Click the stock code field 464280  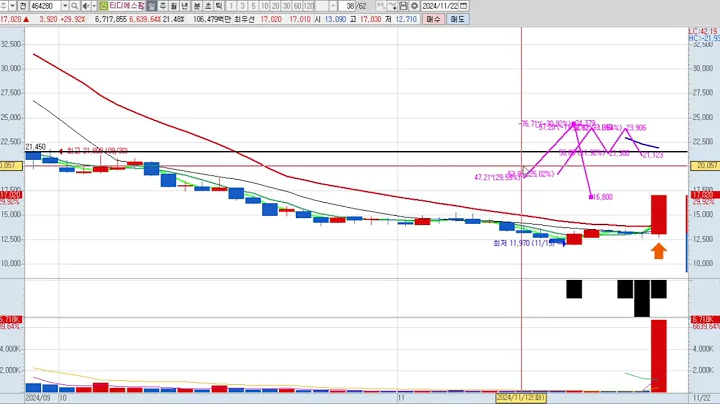coord(45,6)
